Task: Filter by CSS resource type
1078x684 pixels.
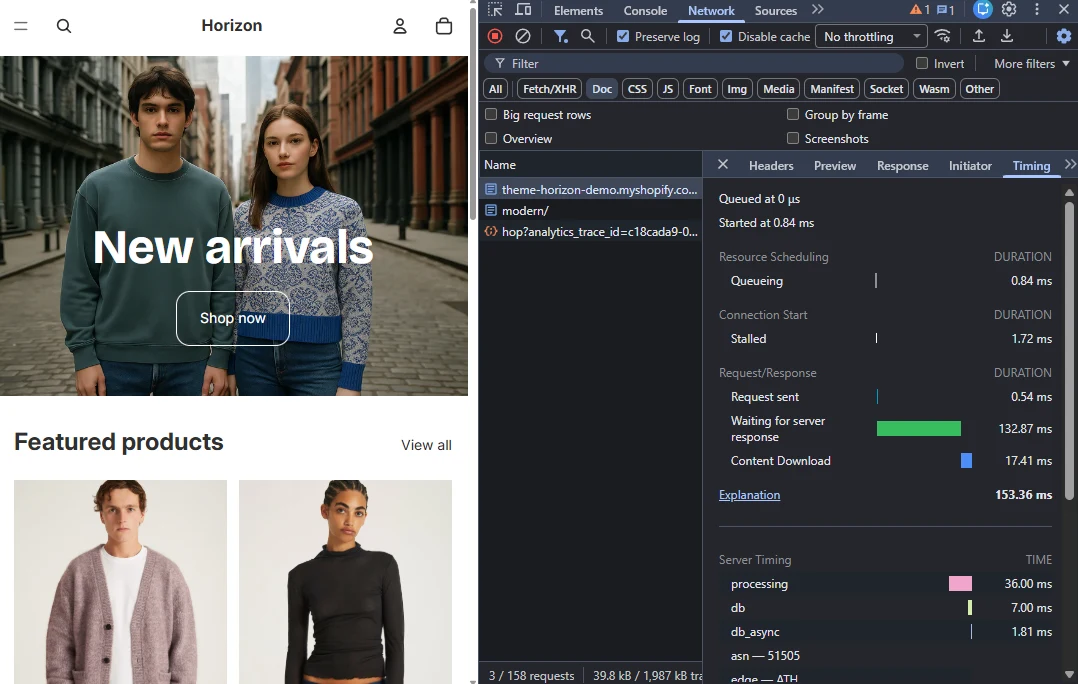Action: 637,89
